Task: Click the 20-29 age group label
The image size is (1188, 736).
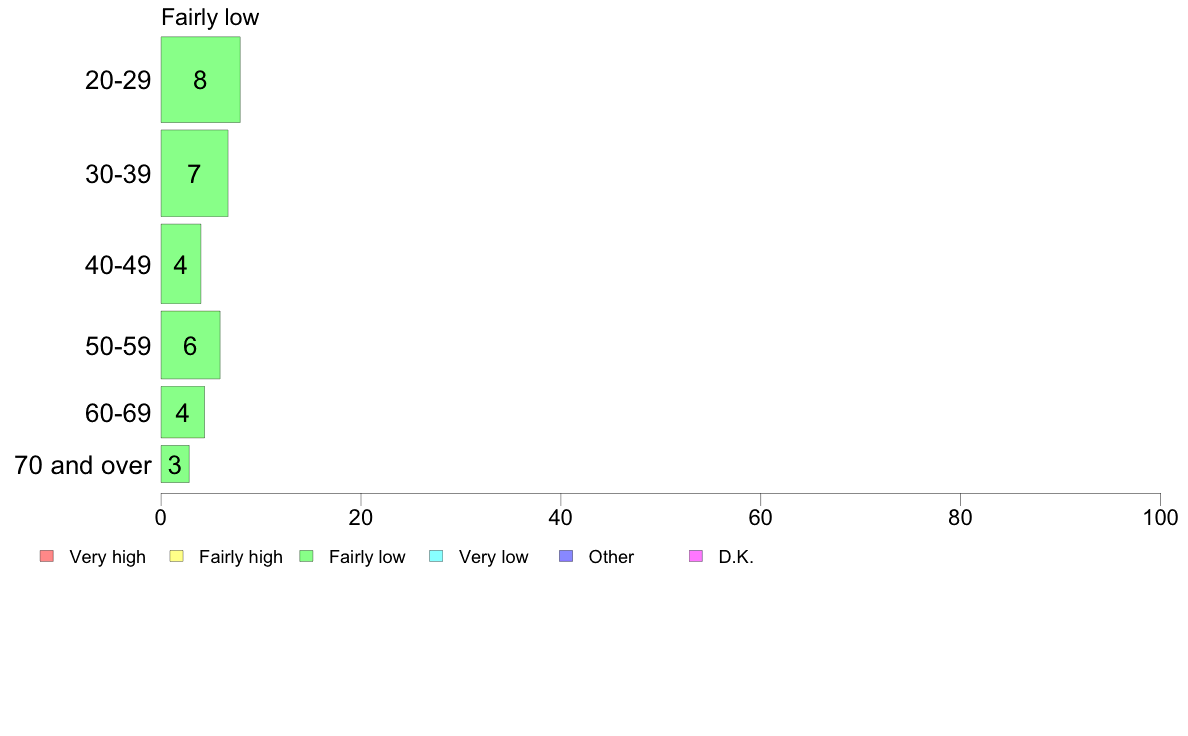Action: click(x=118, y=80)
